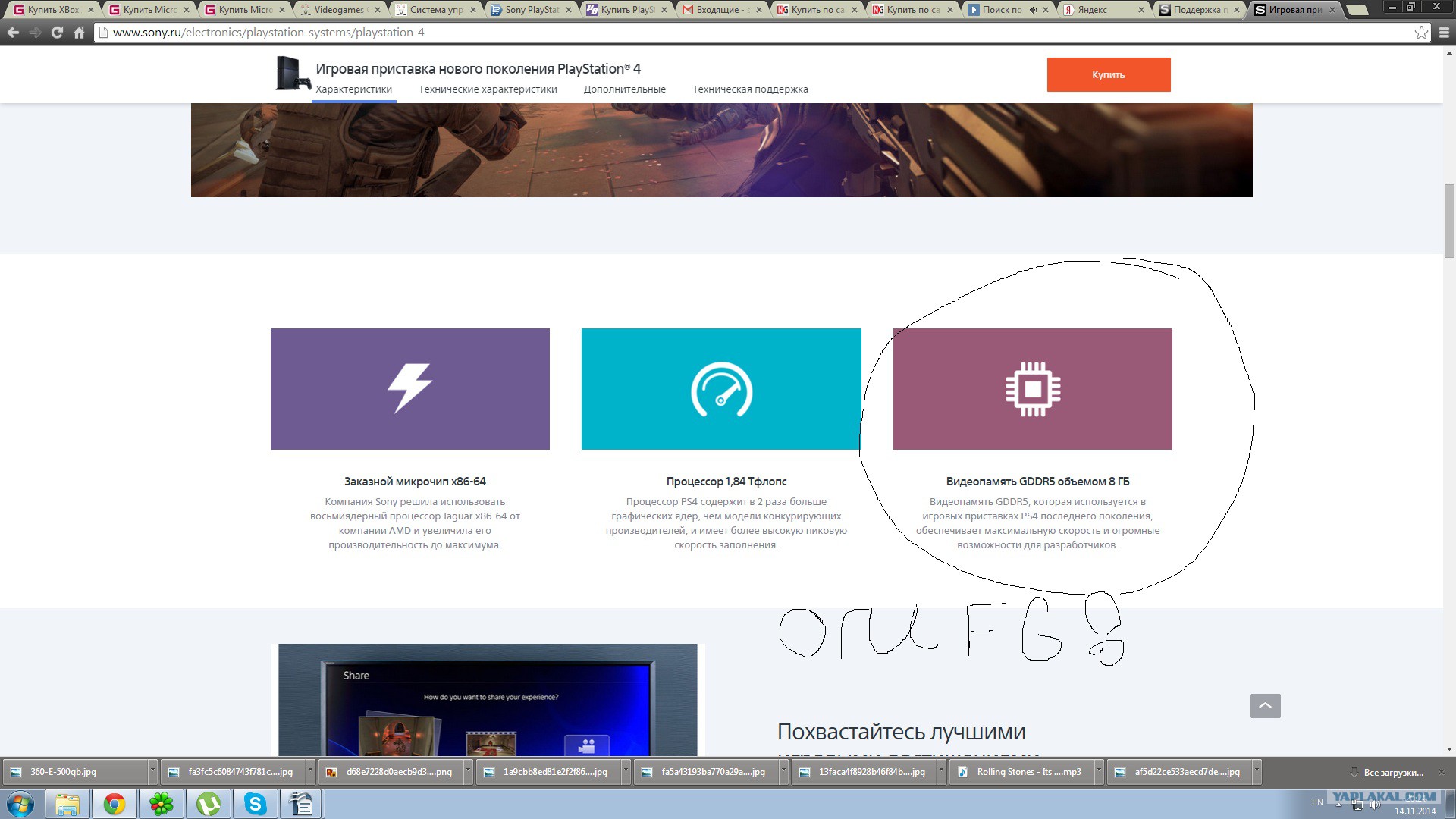Bookmark this page with the star icon
This screenshot has width=1456, height=819.
point(1421,33)
